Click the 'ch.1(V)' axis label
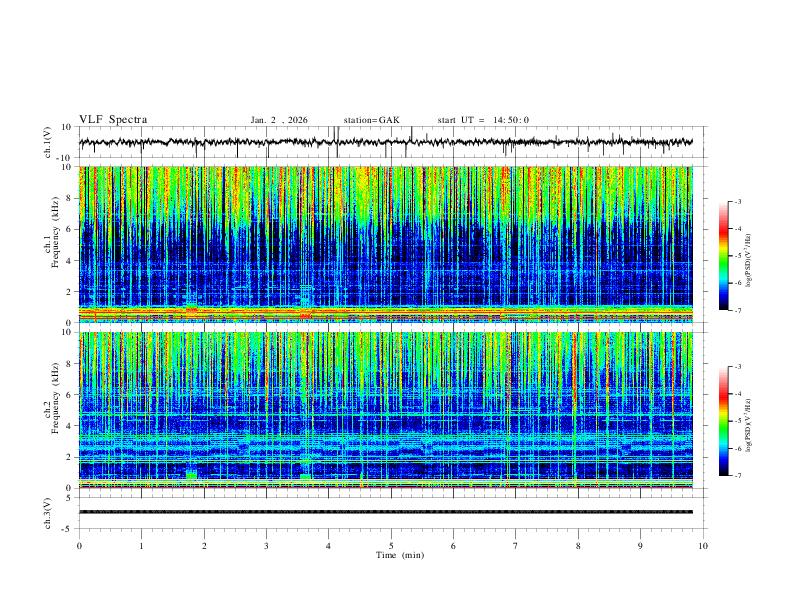This screenshot has width=792, height=612. (x=48, y=142)
